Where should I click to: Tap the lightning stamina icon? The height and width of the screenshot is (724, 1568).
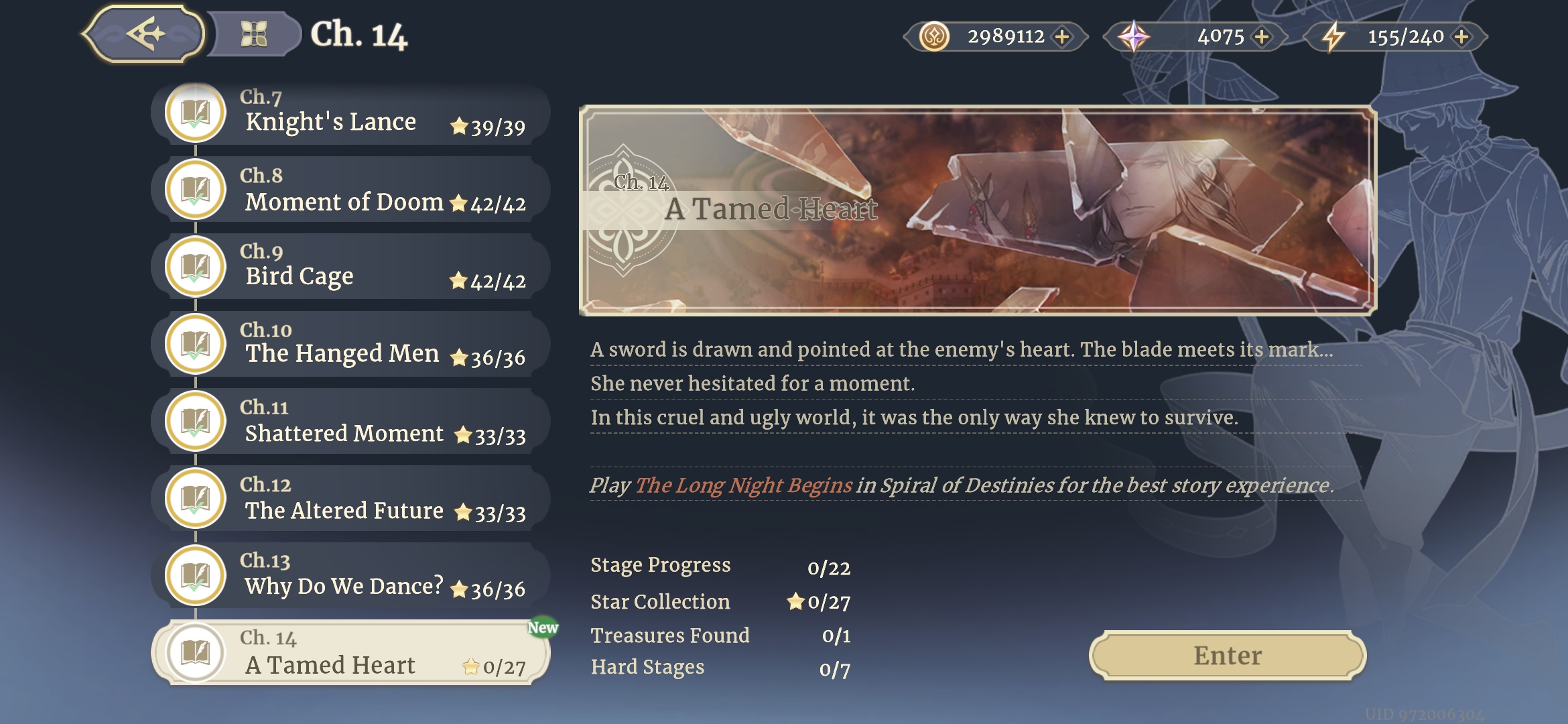tap(1333, 36)
